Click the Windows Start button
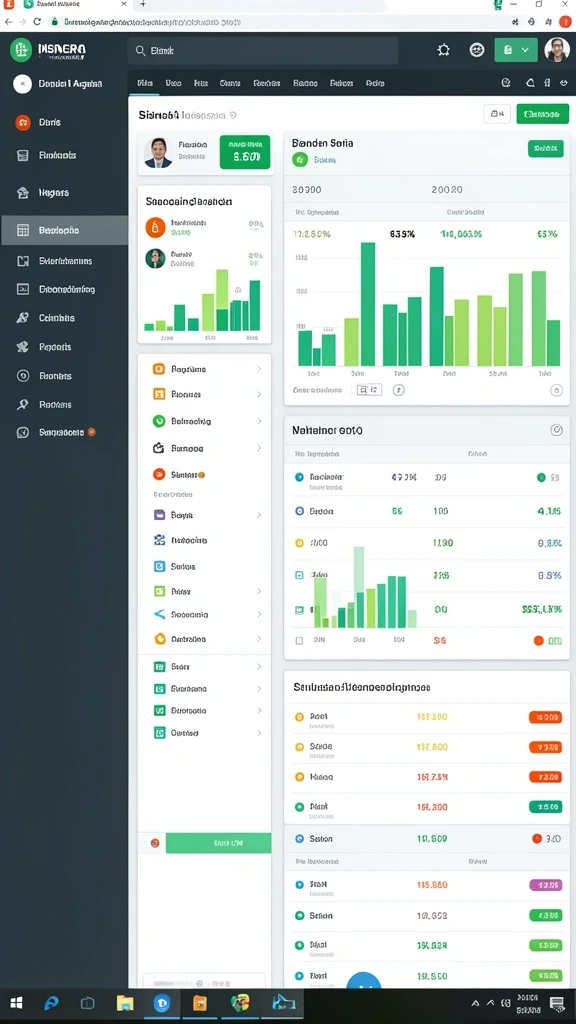Image resolution: width=576 pixels, height=1024 pixels. point(16,1003)
